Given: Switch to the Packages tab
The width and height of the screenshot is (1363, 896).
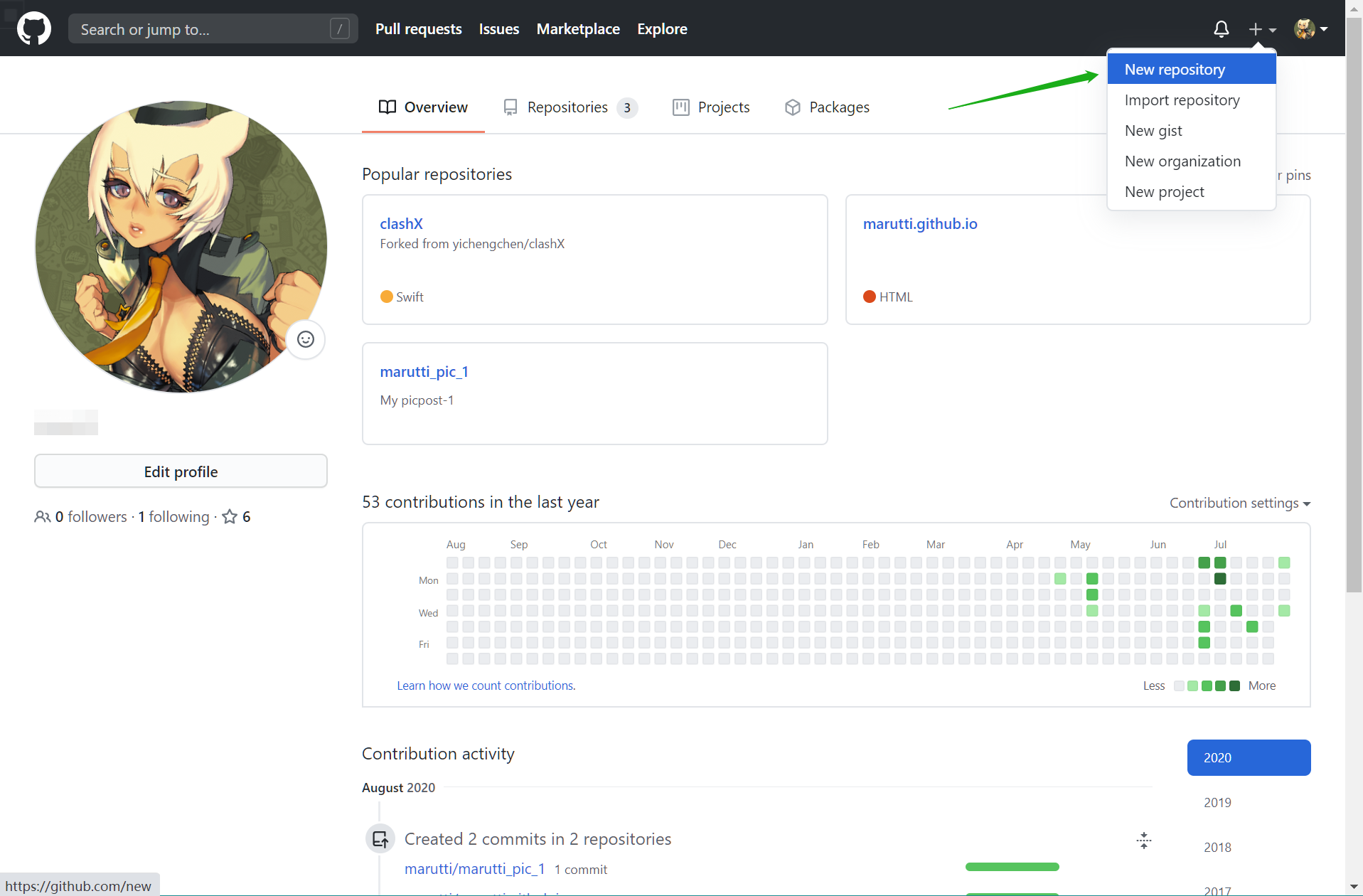Looking at the screenshot, I should point(827,107).
